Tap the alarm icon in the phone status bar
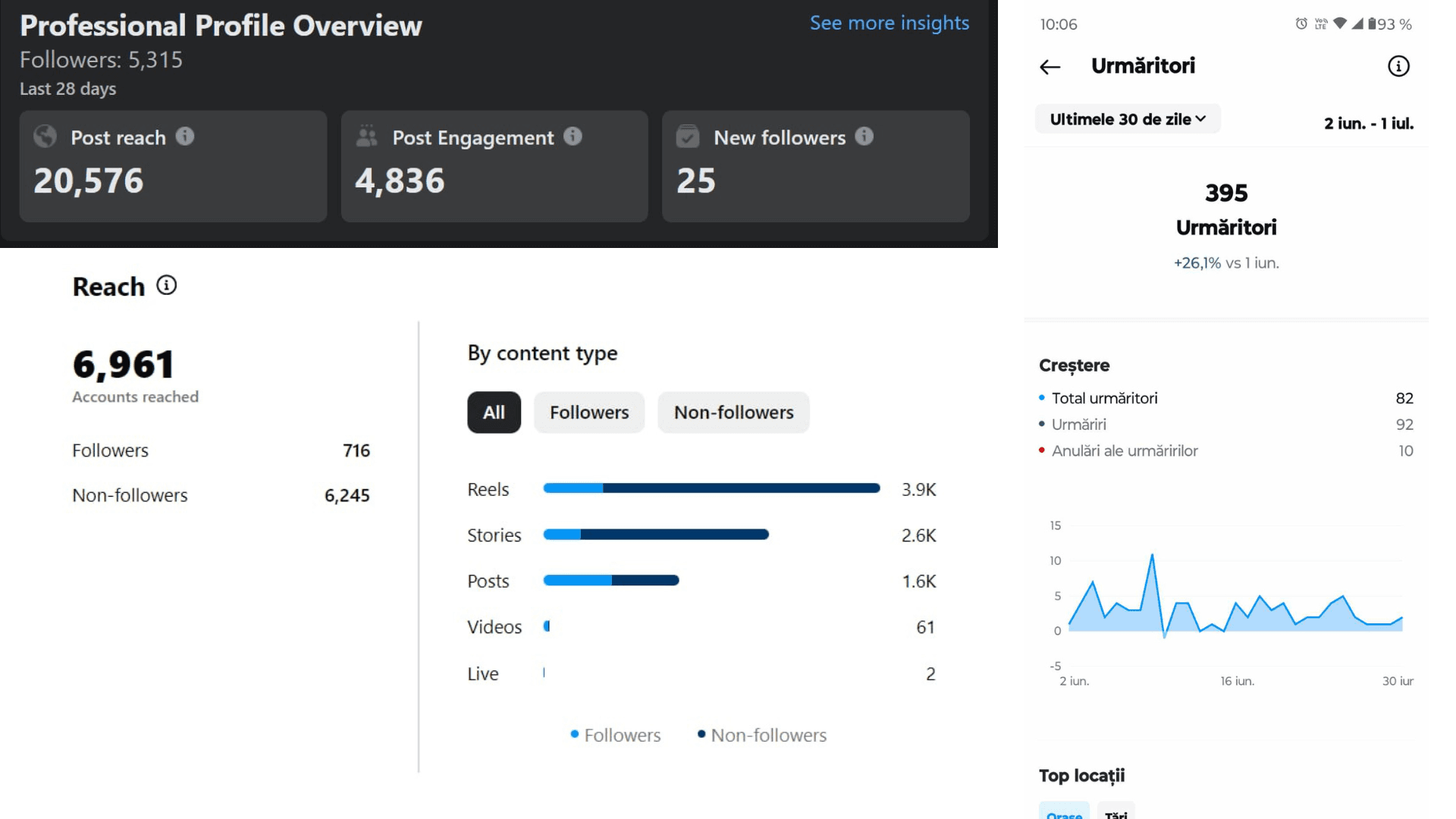Viewport: 1456px width, 819px height. click(x=1301, y=24)
